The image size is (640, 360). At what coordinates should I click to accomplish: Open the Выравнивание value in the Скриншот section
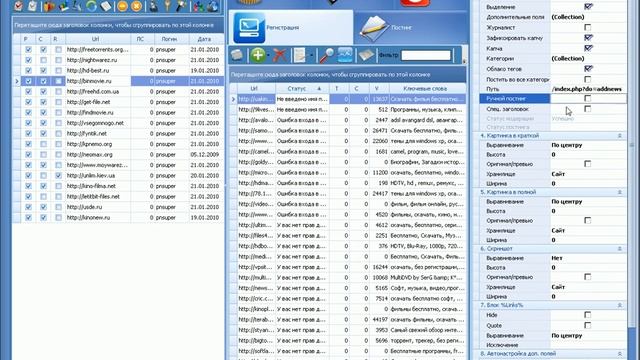(588, 258)
